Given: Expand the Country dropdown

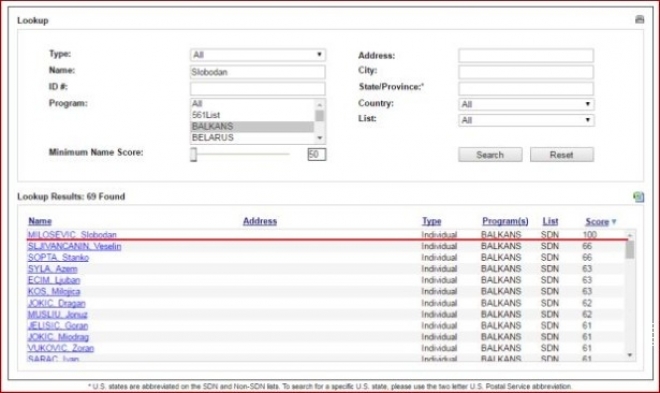Looking at the screenshot, I should (526, 104).
